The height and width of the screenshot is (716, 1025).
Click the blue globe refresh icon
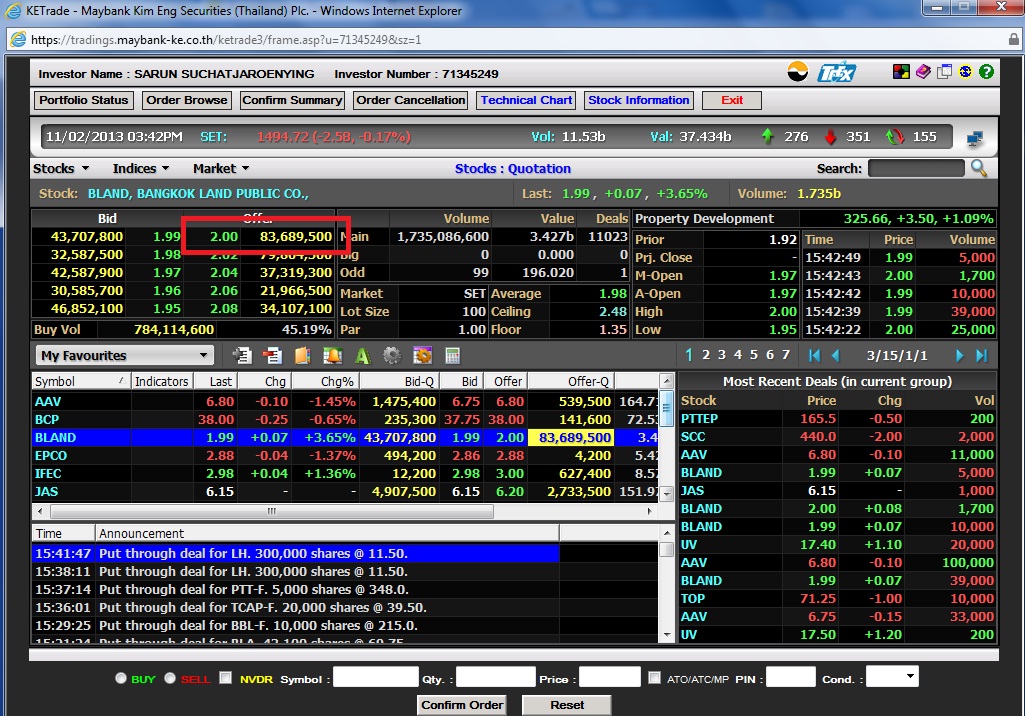pos(966,72)
